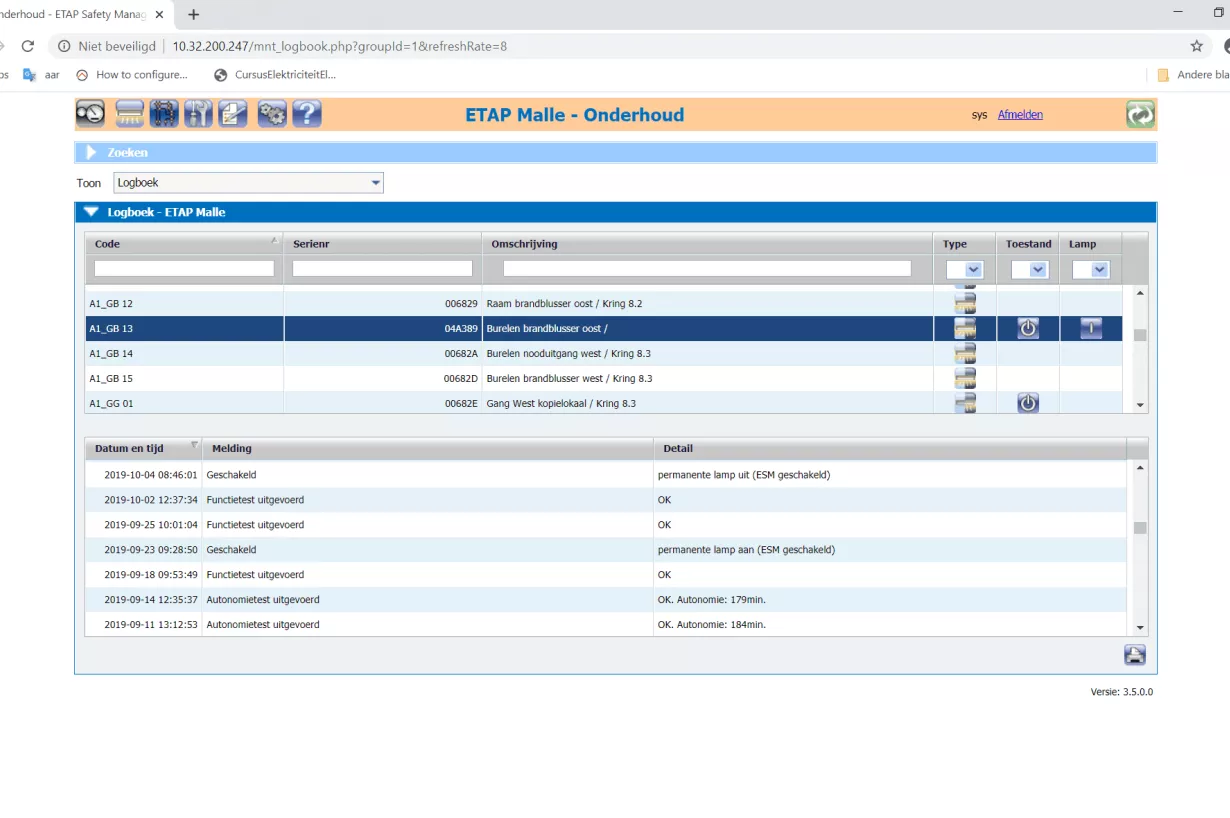Click the Serienr filter input field
This screenshot has width=1230, height=818.
coord(382,268)
